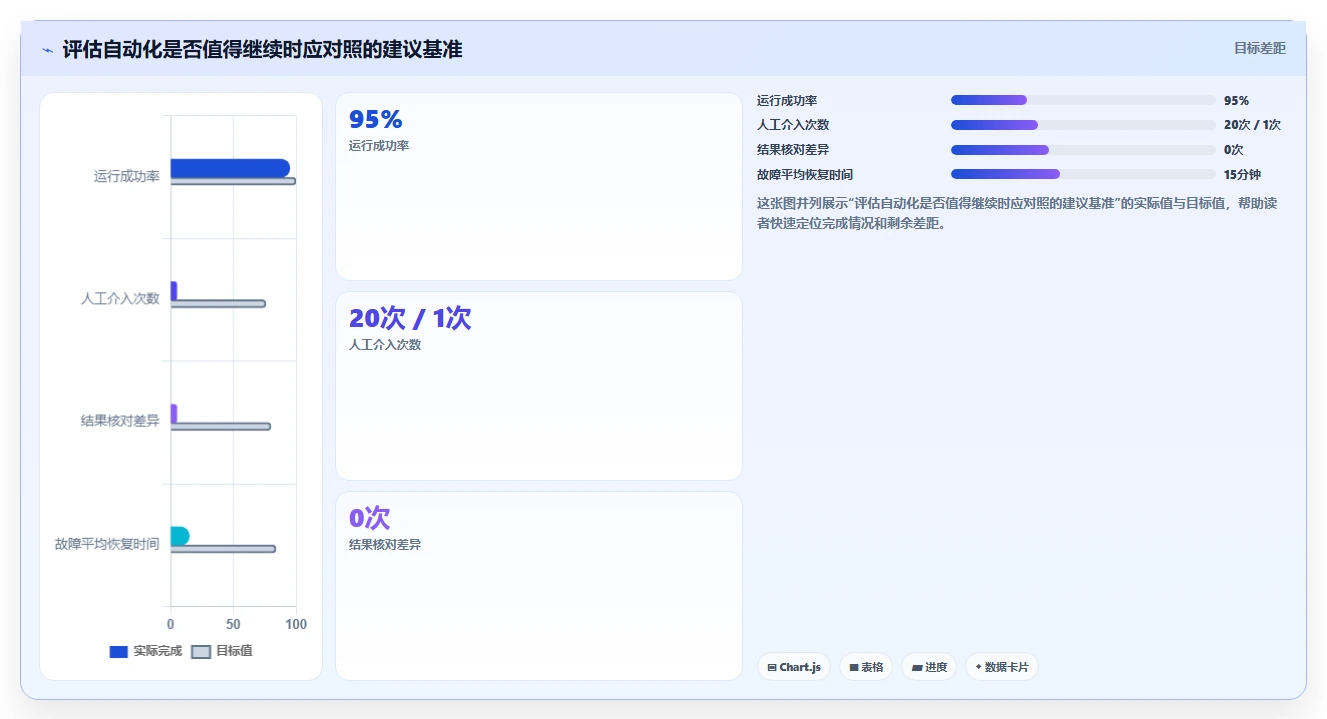Screen dimensions: 1327x719
Task: Click the blue 实际完成 legend swatch
Action: (119, 652)
